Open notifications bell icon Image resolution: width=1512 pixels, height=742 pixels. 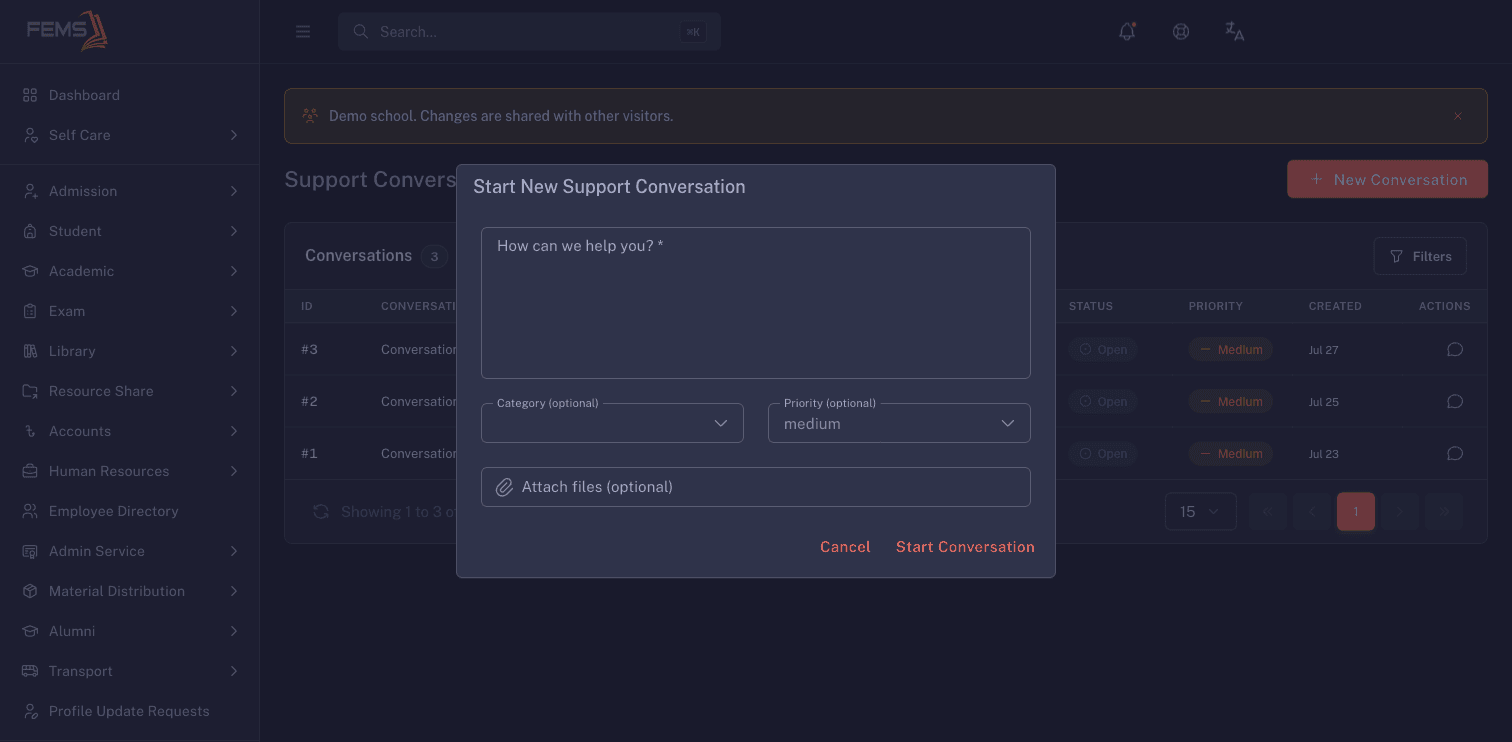[x=1127, y=32]
